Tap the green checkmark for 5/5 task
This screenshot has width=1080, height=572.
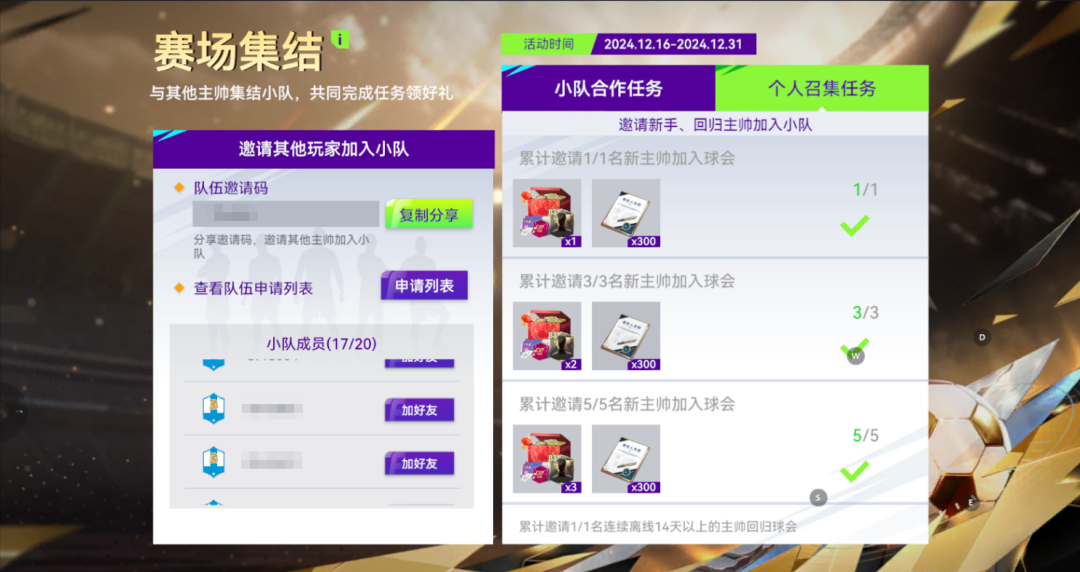click(x=855, y=471)
